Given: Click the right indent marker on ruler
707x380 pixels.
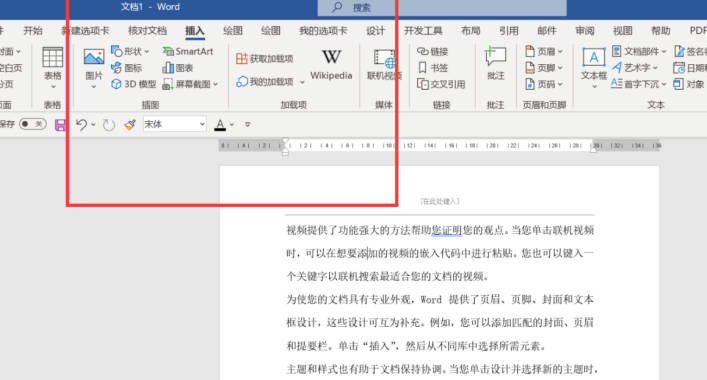Looking at the screenshot, I should [x=594, y=149].
